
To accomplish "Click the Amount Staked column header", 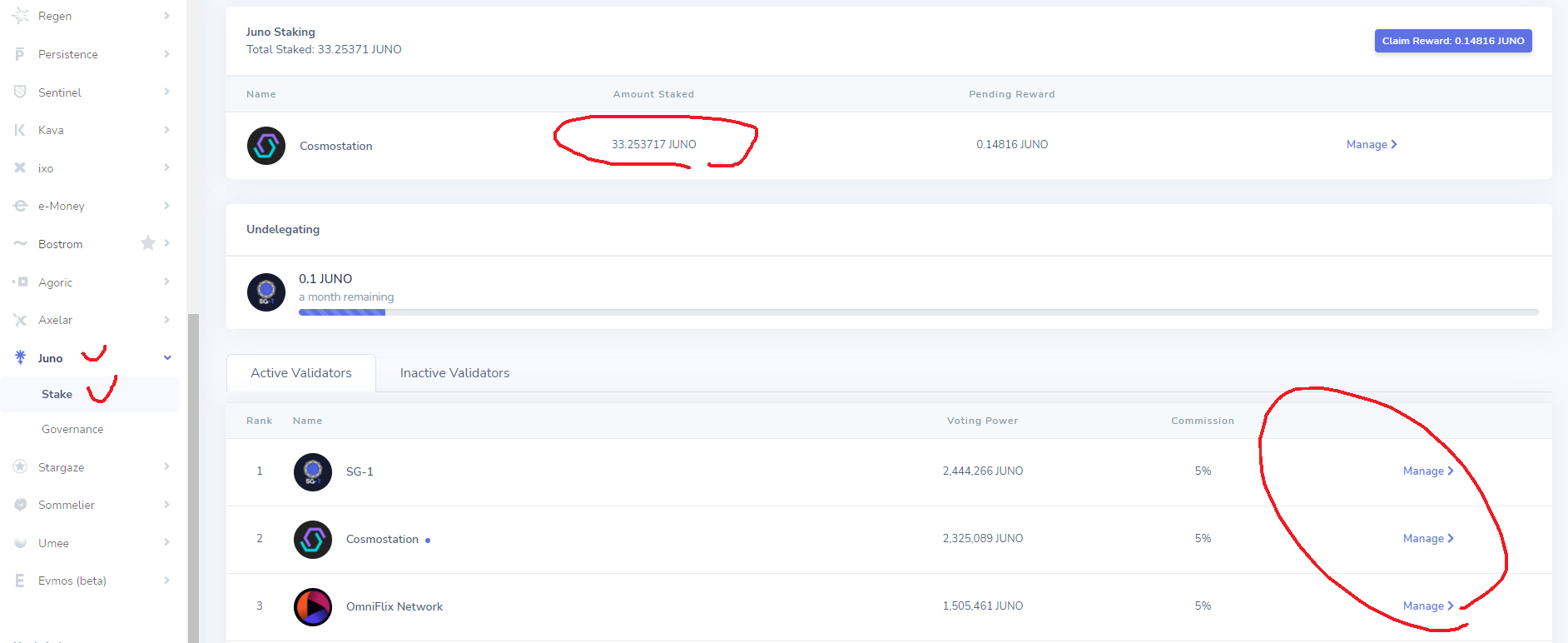I will (653, 94).
